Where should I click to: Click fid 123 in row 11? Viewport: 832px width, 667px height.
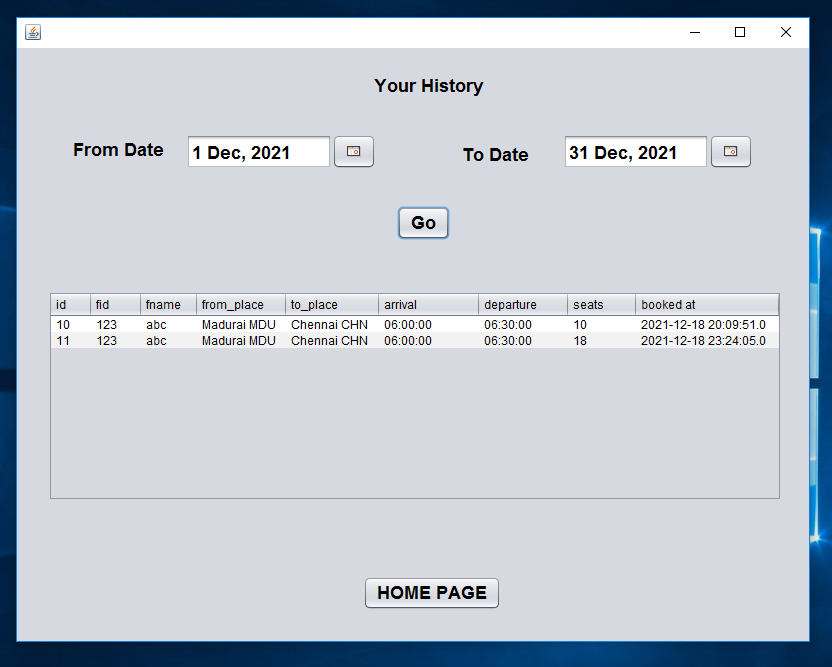coord(107,341)
